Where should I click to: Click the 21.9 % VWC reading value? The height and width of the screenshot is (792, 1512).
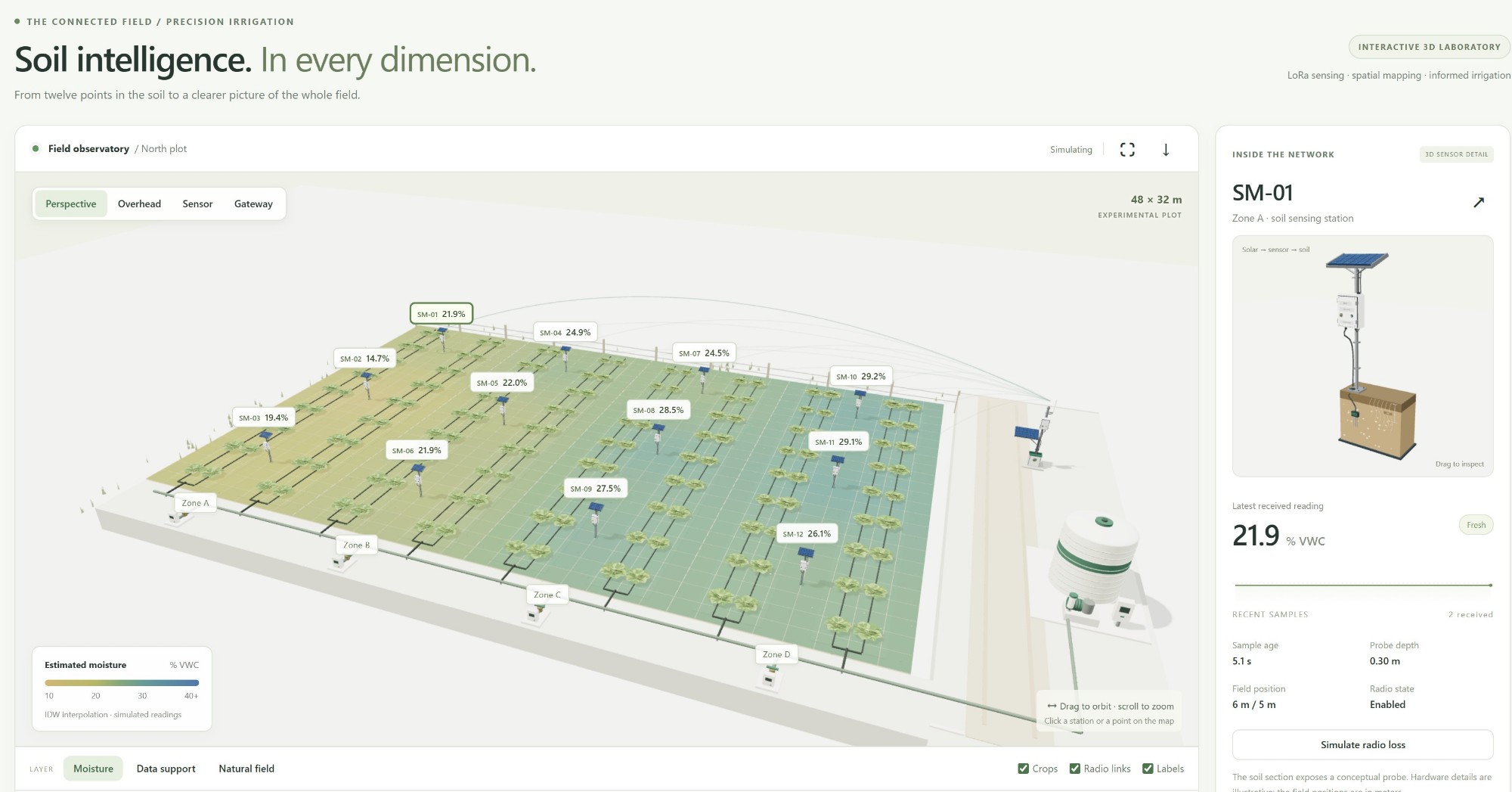click(x=1278, y=536)
